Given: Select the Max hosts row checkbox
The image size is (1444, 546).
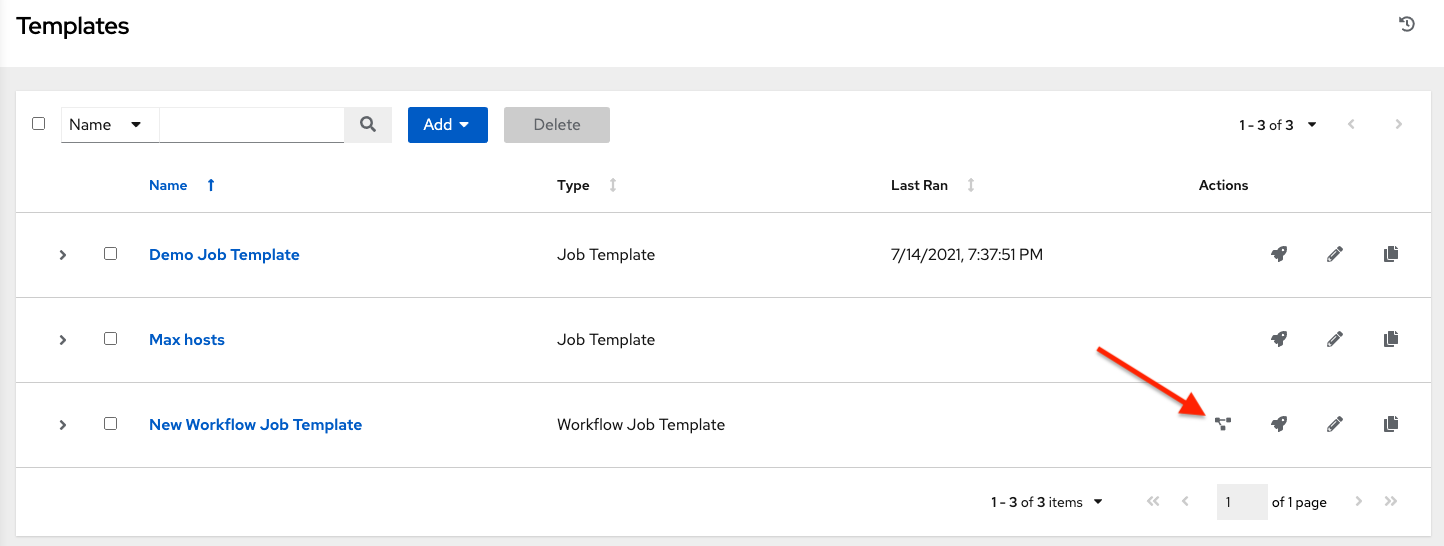Looking at the screenshot, I should pyautogui.click(x=111, y=339).
